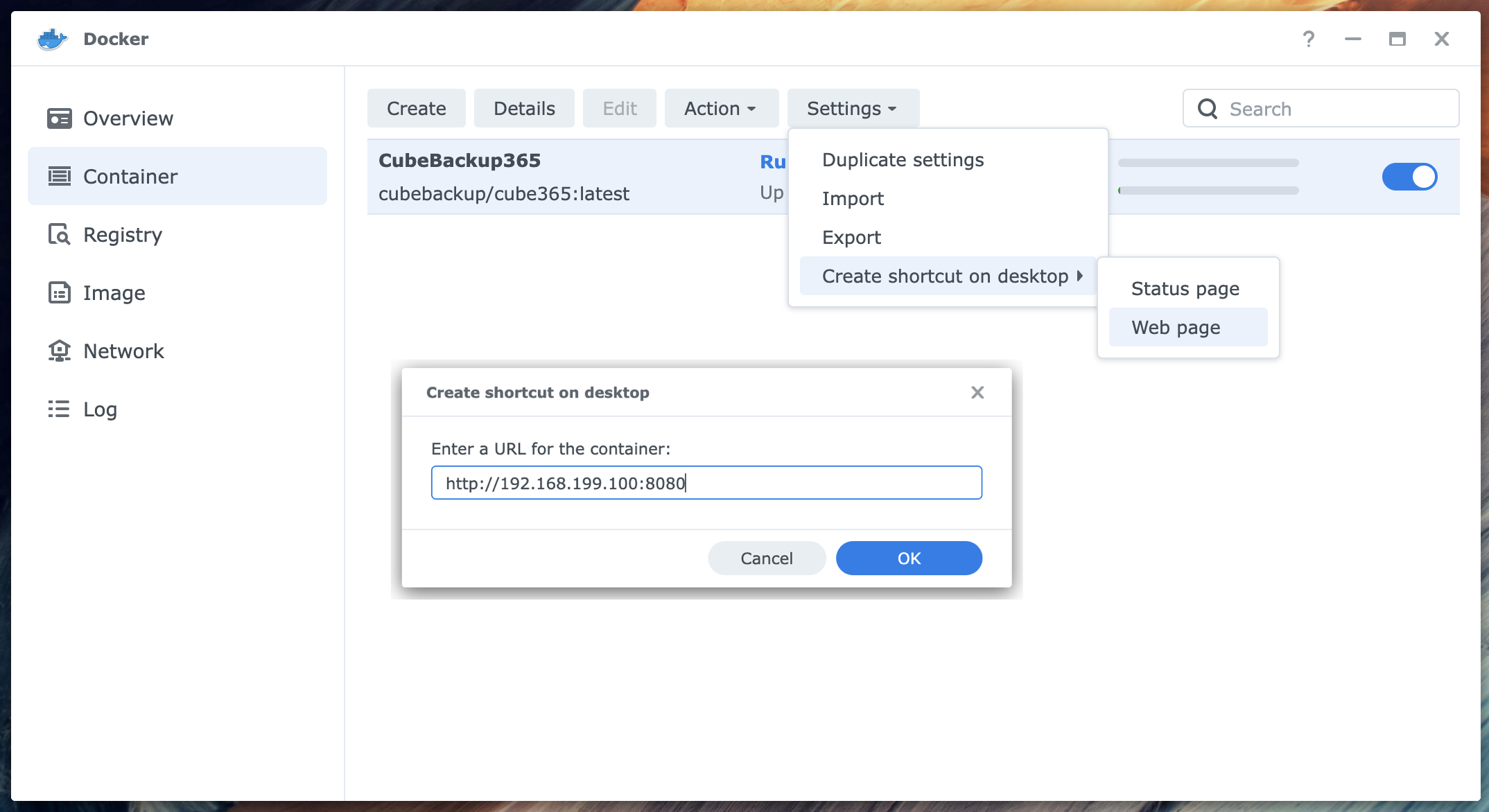Click the disabled Edit button
Screen dimensions: 1489x812
pyautogui.click(x=620, y=108)
